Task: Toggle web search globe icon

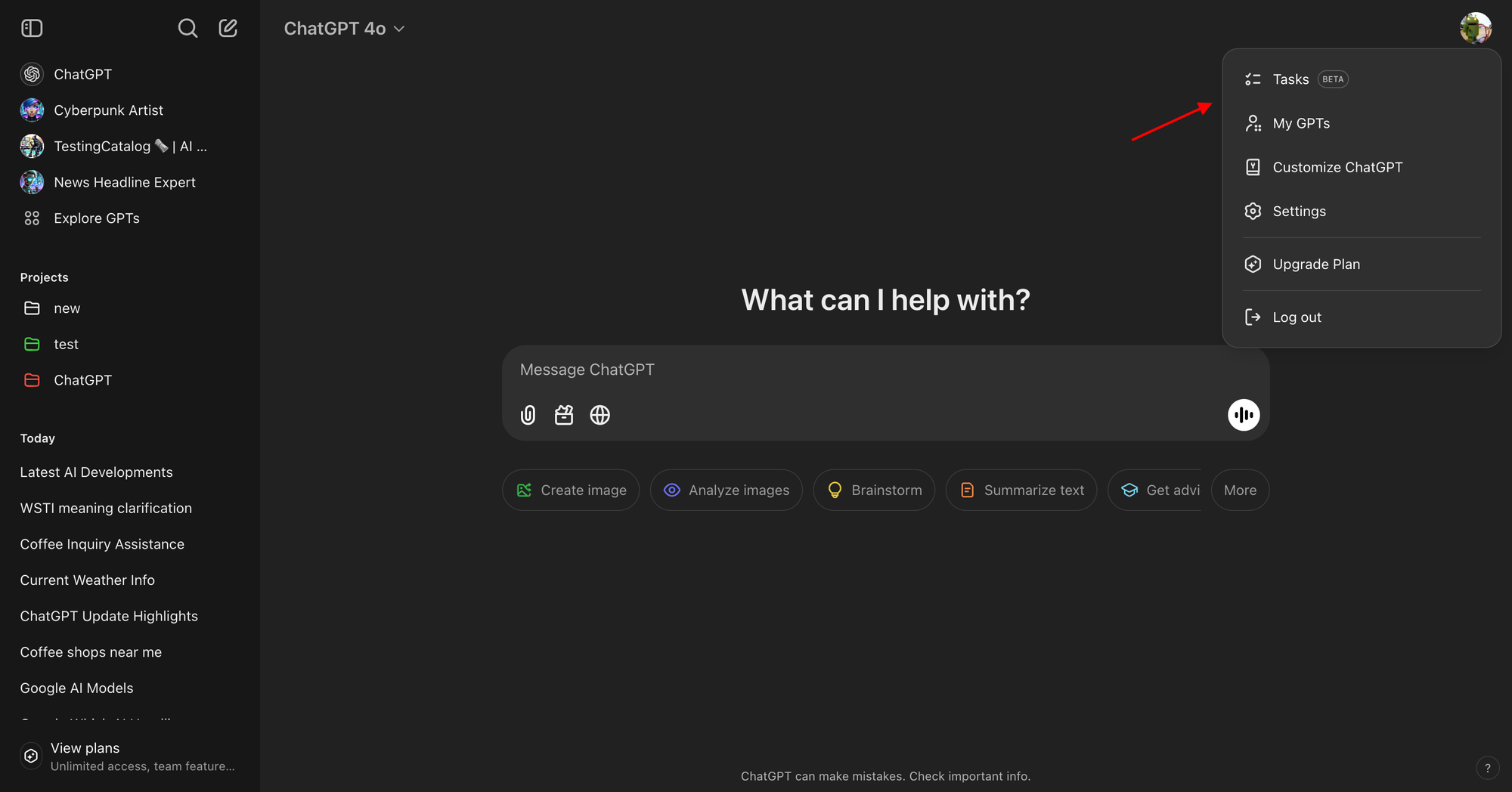Action: pos(600,415)
